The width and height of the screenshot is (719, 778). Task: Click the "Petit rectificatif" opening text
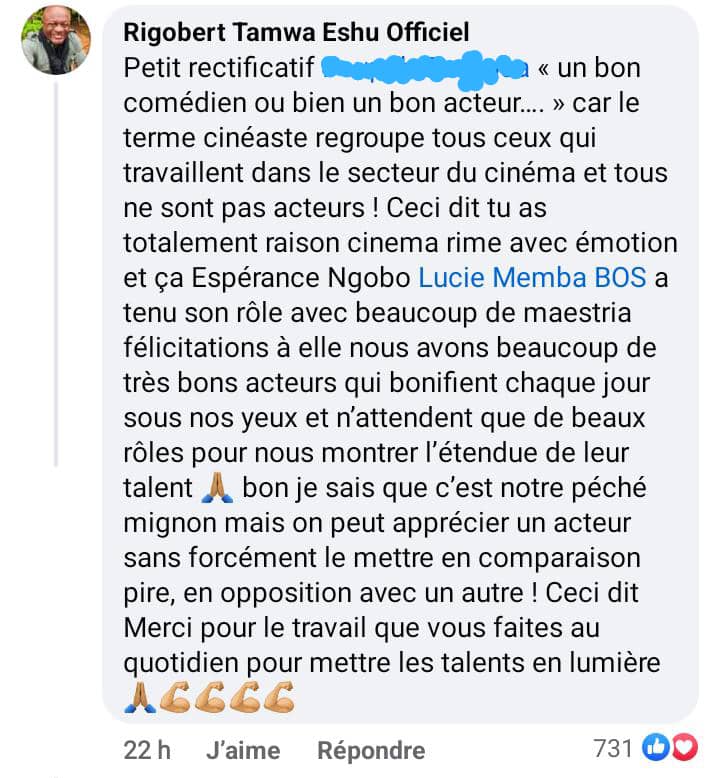(x=218, y=72)
